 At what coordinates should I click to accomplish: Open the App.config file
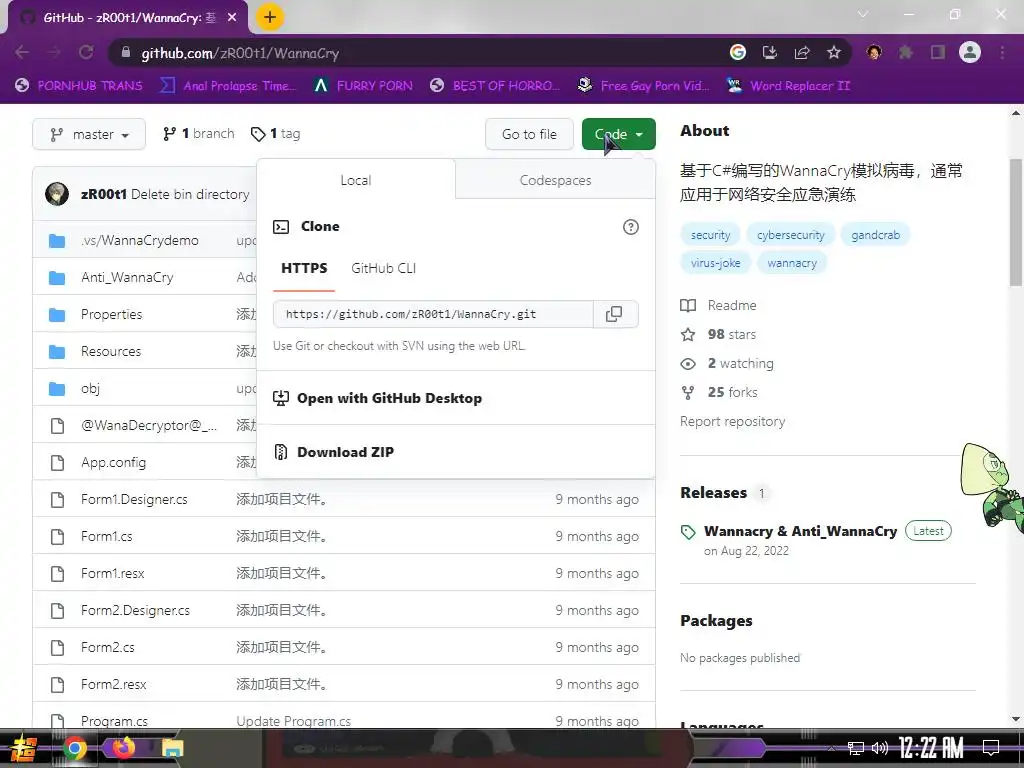(x=114, y=462)
